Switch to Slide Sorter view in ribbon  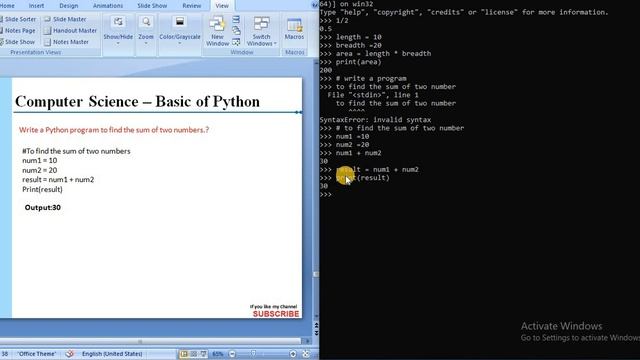(18, 19)
